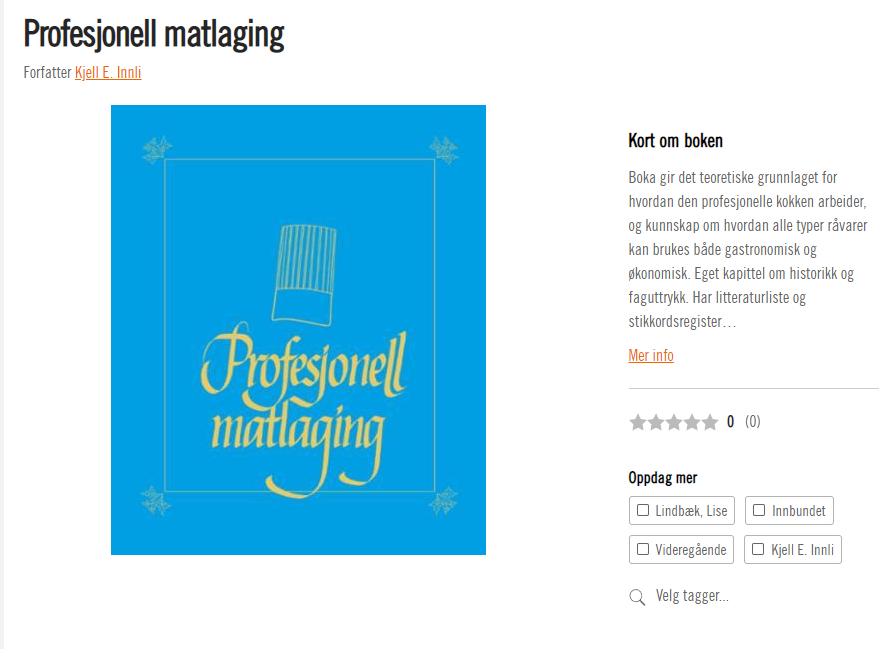Click the Profesjonell matlaging page title
This screenshot has width=889, height=649.
(154, 34)
